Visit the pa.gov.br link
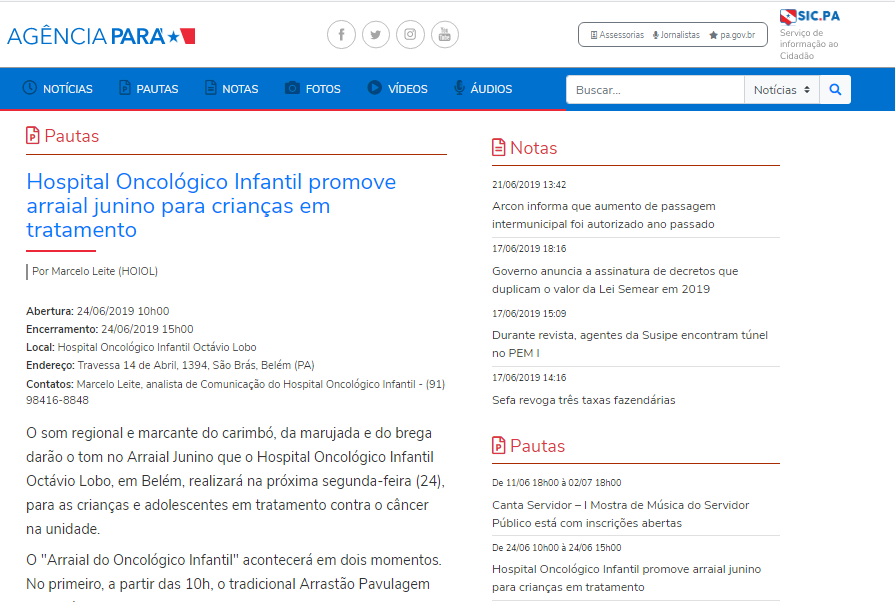Viewport: 895px width, 602px height. tap(732, 35)
